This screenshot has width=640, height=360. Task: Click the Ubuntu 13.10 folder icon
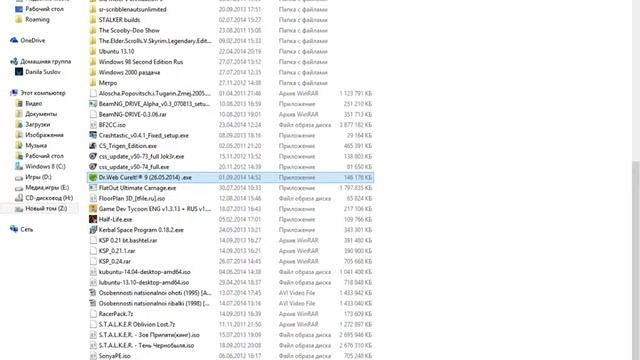[93, 51]
